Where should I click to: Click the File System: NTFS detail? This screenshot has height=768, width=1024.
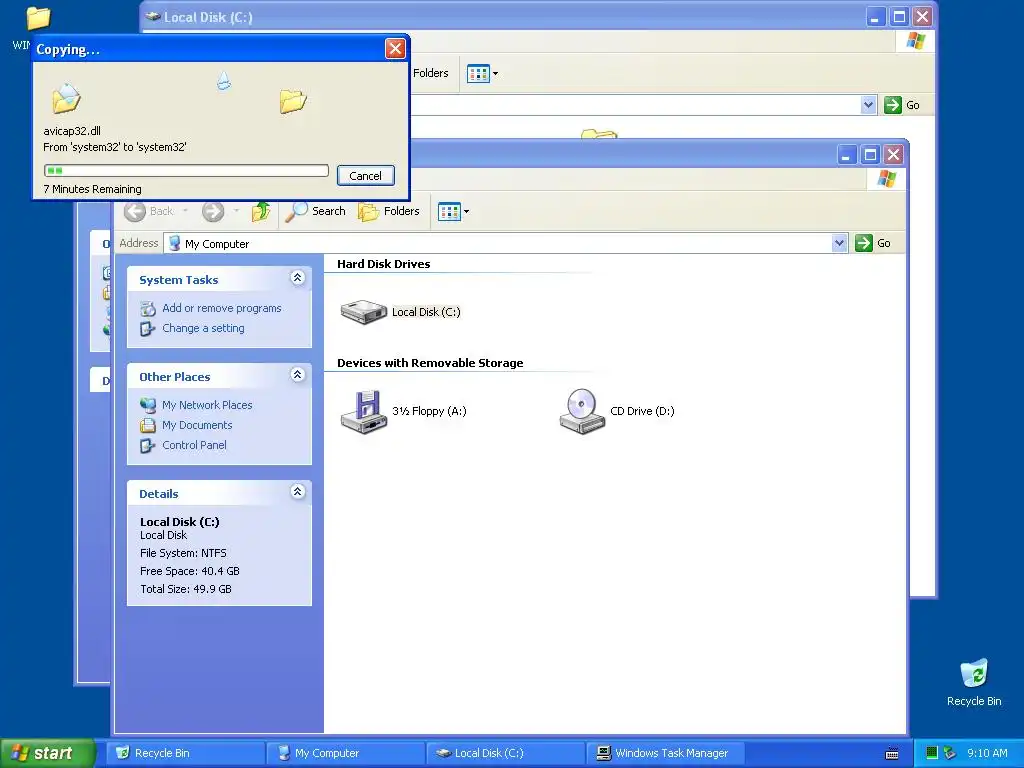click(x=183, y=553)
